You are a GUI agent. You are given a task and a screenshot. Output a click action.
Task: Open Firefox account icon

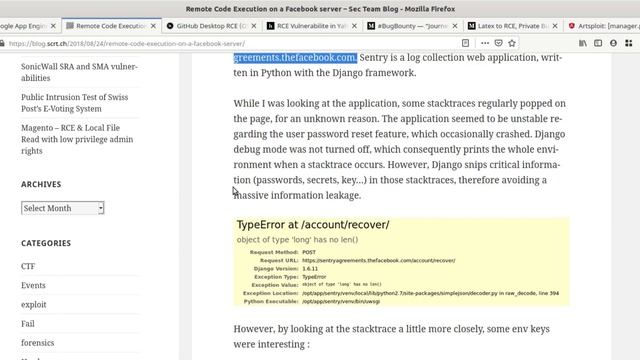pyautogui.click(x=613, y=43)
